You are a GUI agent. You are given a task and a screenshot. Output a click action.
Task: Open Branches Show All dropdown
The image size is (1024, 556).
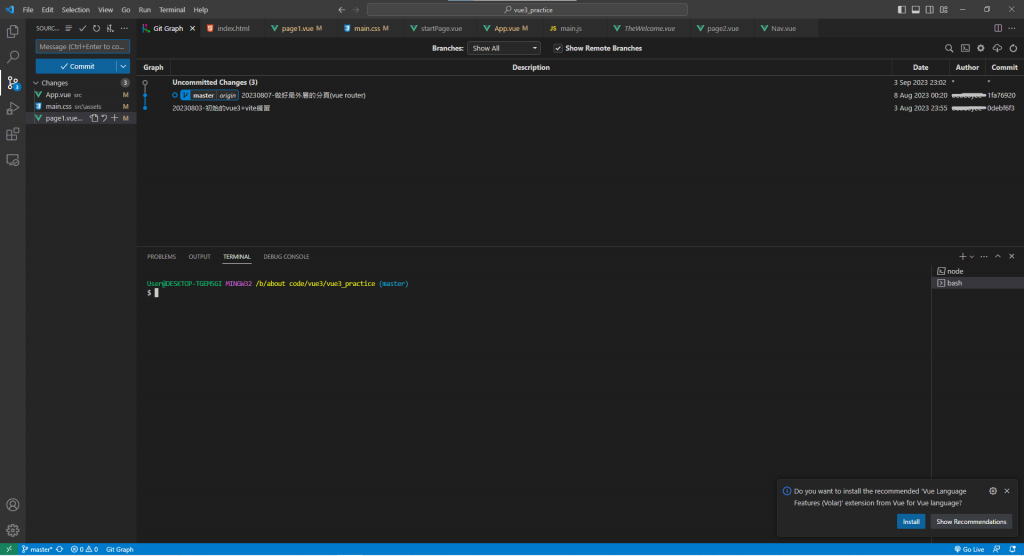(x=504, y=48)
